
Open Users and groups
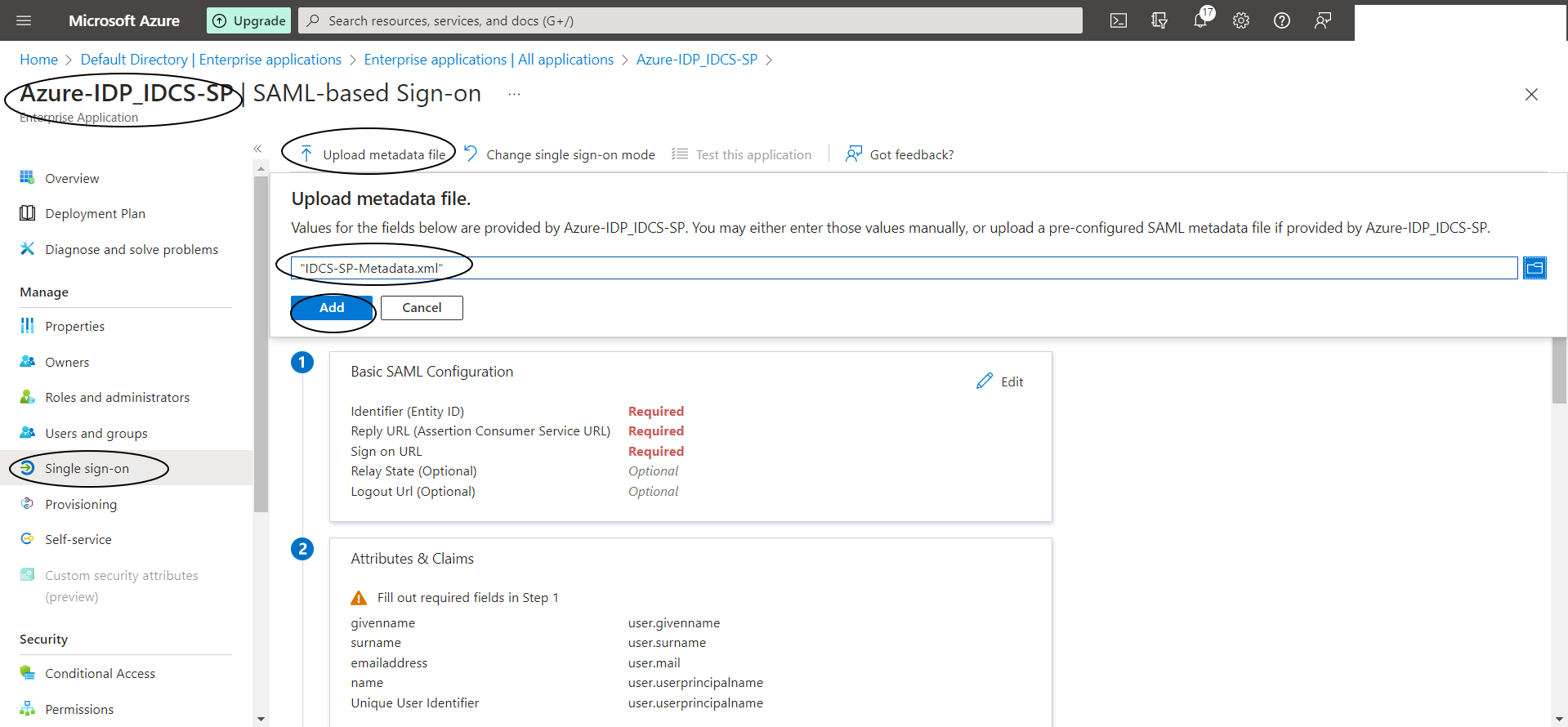(96, 434)
